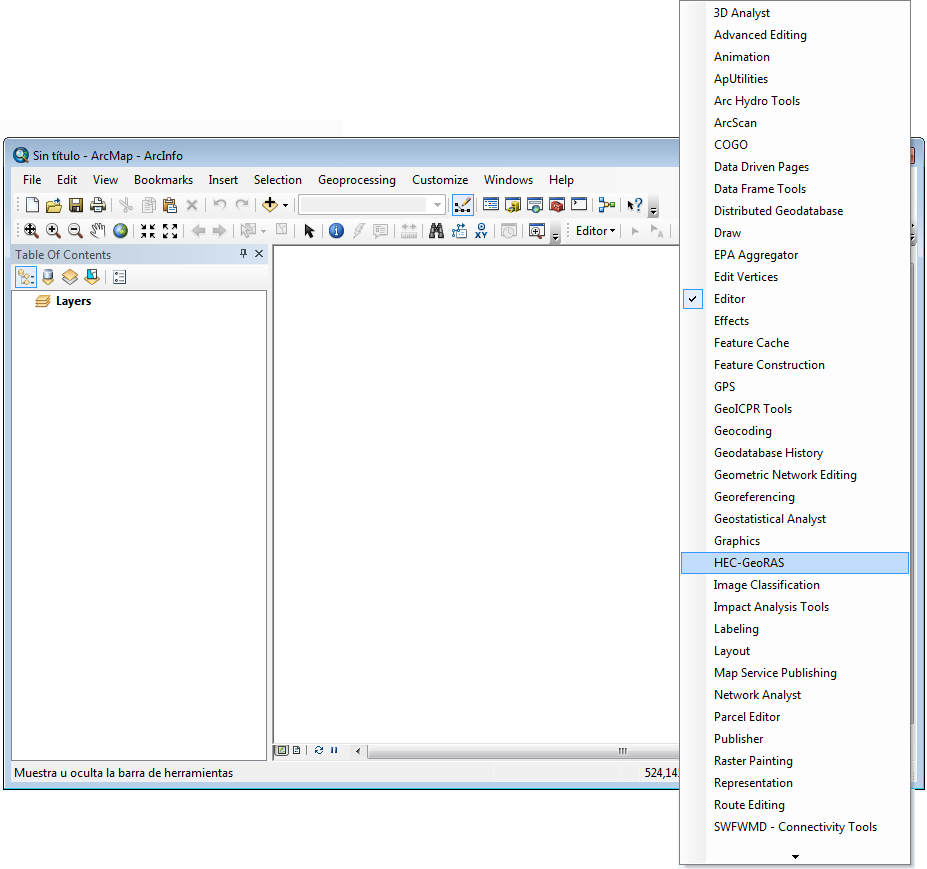927x869 pixels.
Task: Choose Arc Hydro Tools toolbar entry
Action: coord(795,101)
